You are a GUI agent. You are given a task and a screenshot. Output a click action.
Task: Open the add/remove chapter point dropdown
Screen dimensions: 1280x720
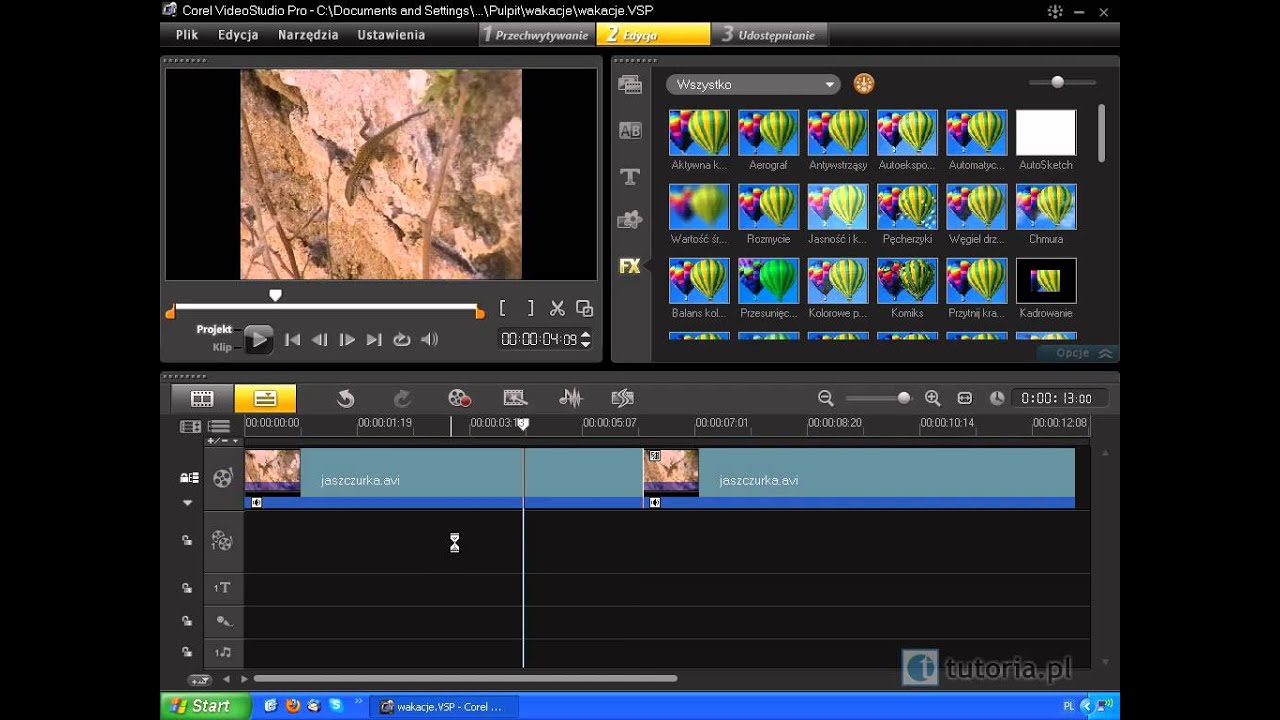(x=223, y=441)
